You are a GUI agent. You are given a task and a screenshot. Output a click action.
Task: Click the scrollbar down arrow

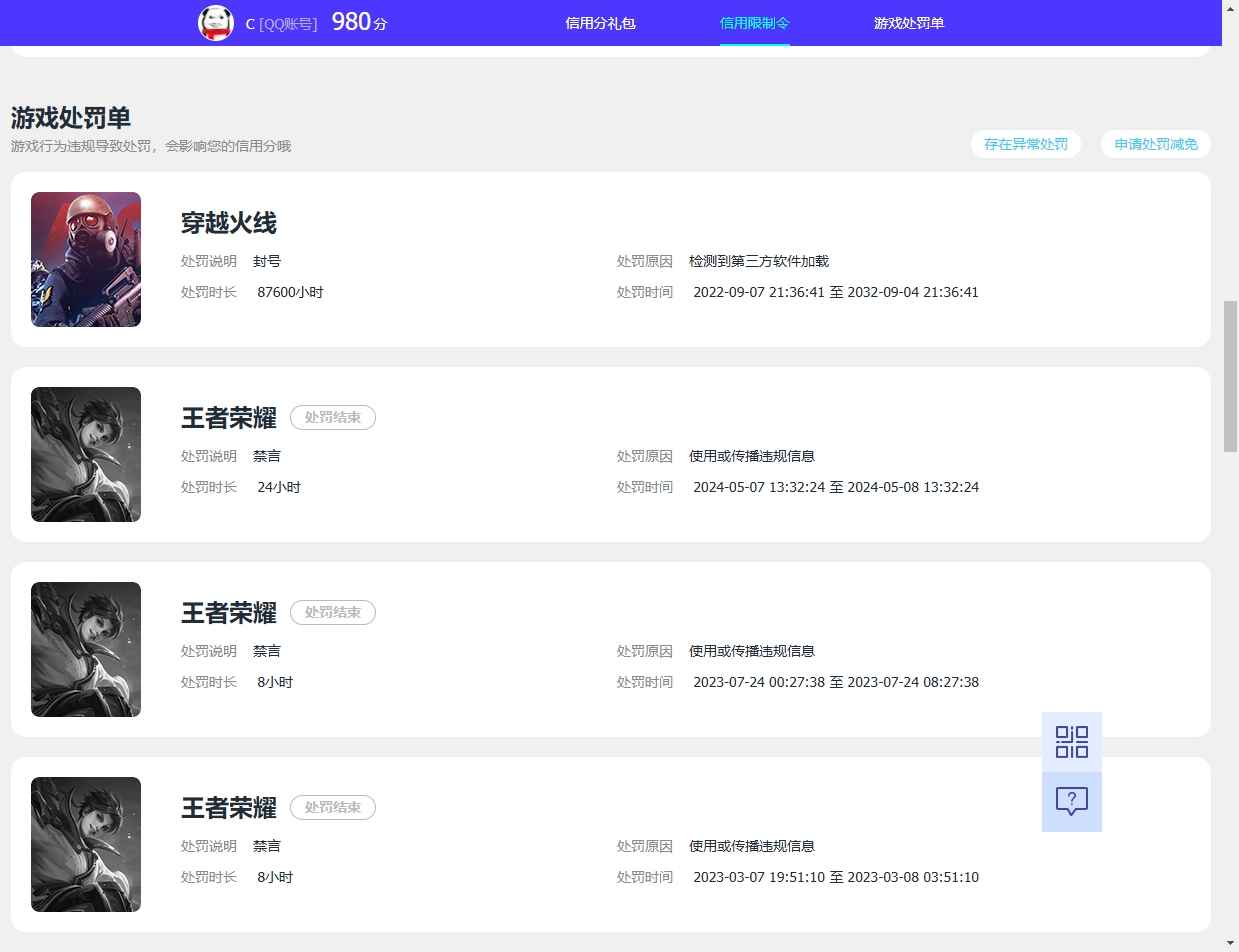(x=1231, y=943)
